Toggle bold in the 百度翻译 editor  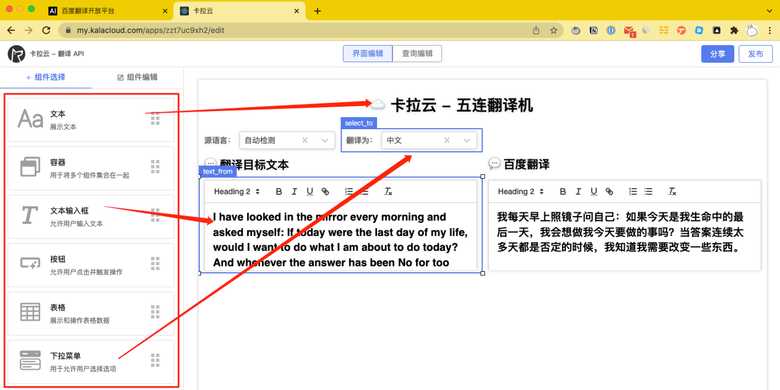coord(563,192)
